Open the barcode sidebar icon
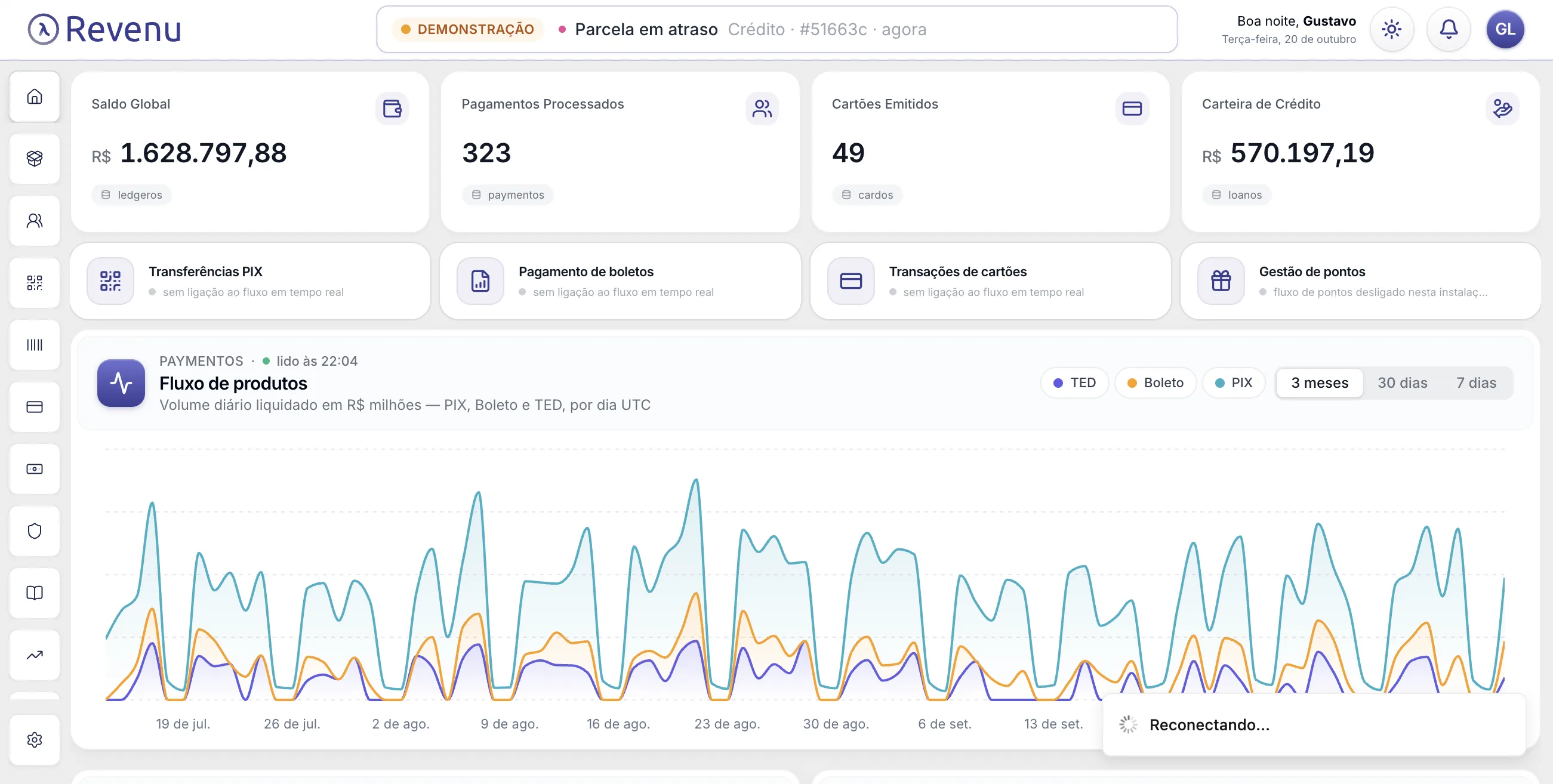Image resolution: width=1553 pixels, height=784 pixels. click(x=35, y=345)
